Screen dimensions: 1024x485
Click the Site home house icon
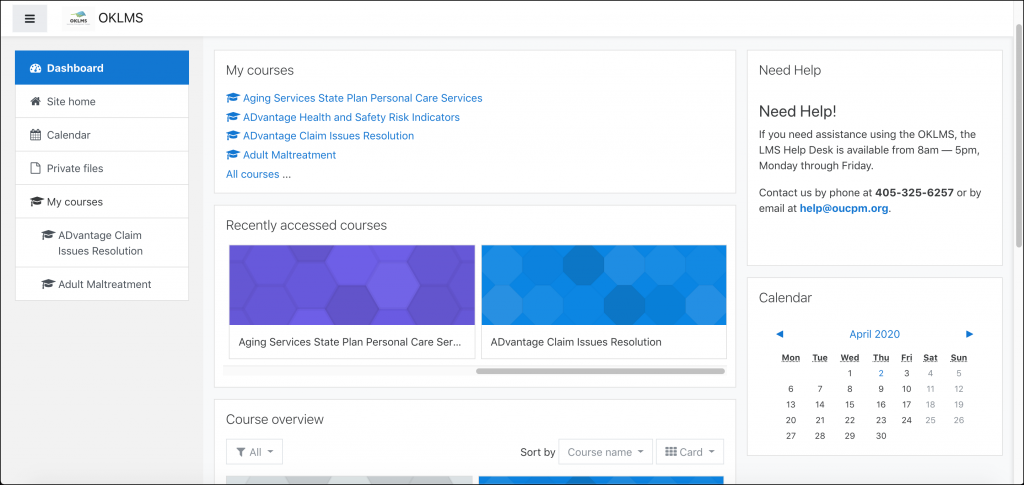coord(36,101)
